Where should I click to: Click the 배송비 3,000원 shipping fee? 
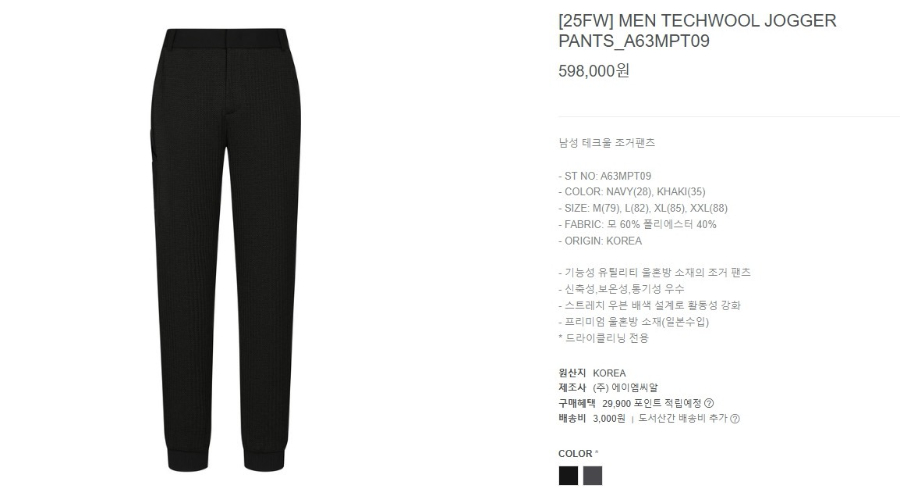coord(592,418)
